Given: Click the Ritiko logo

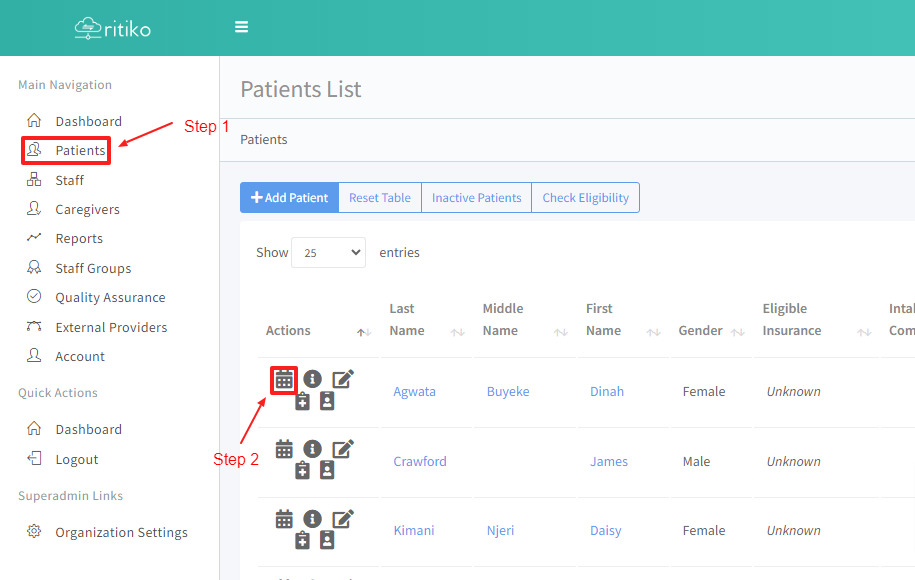Looking at the screenshot, I should pos(113,28).
